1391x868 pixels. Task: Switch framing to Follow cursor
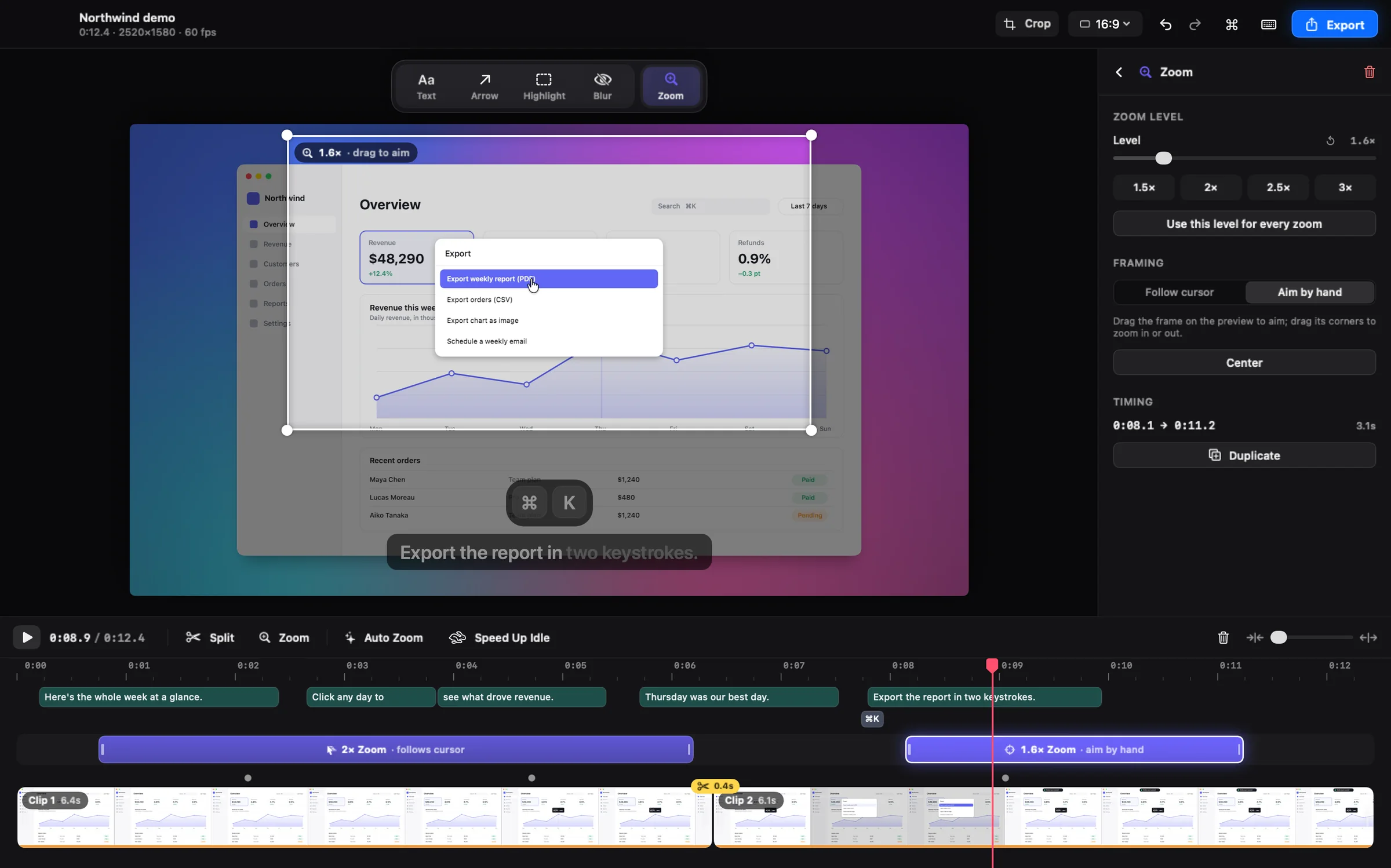coord(1179,292)
